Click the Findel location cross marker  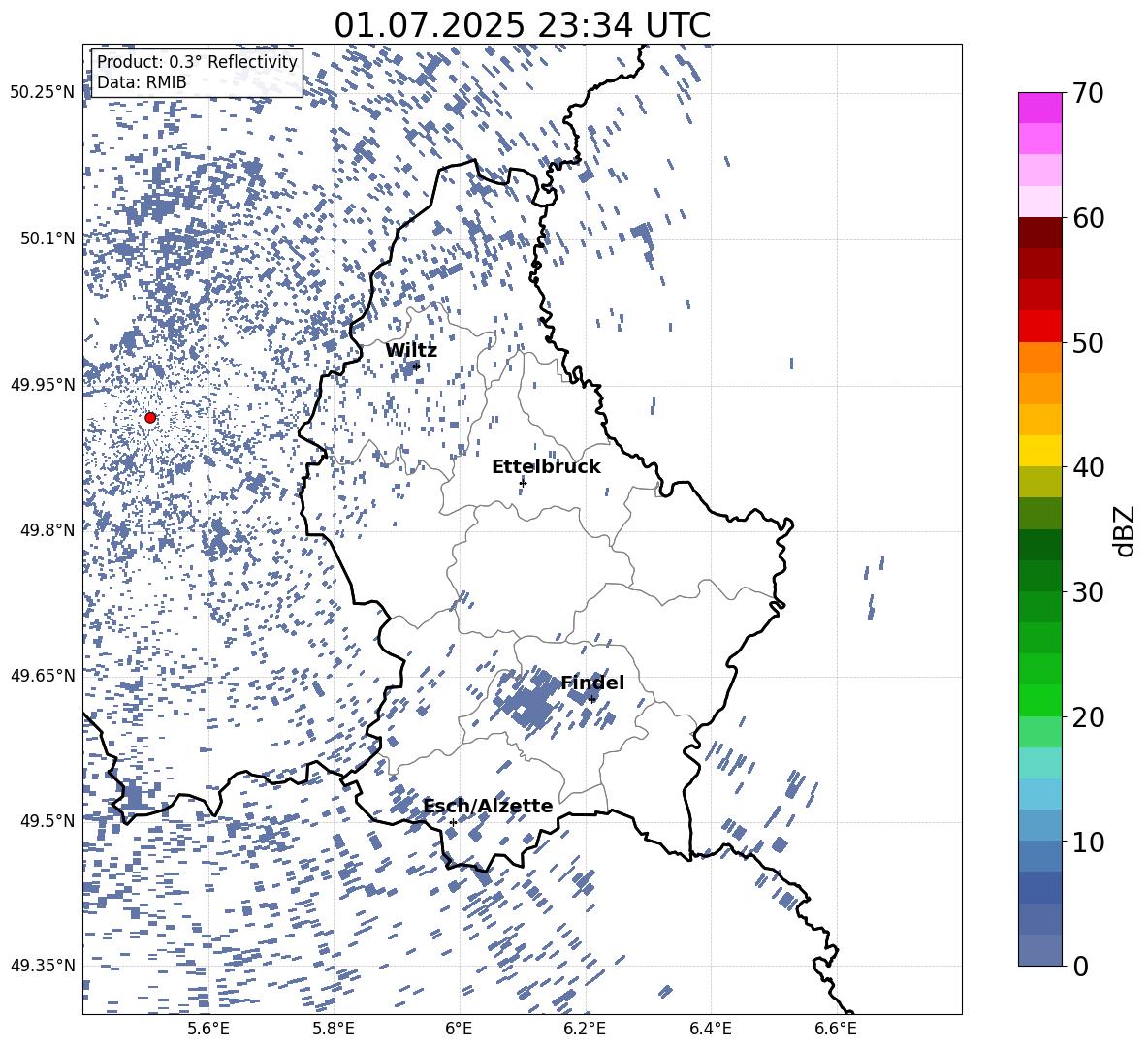click(x=592, y=700)
